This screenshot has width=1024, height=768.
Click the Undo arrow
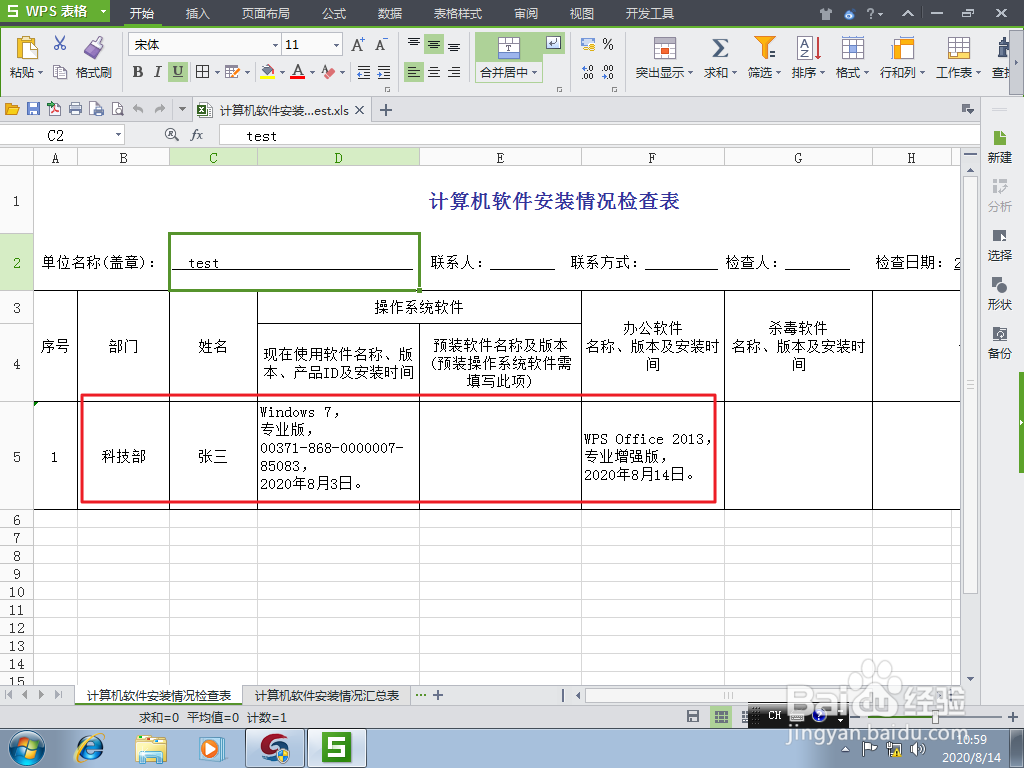[138, 109]
